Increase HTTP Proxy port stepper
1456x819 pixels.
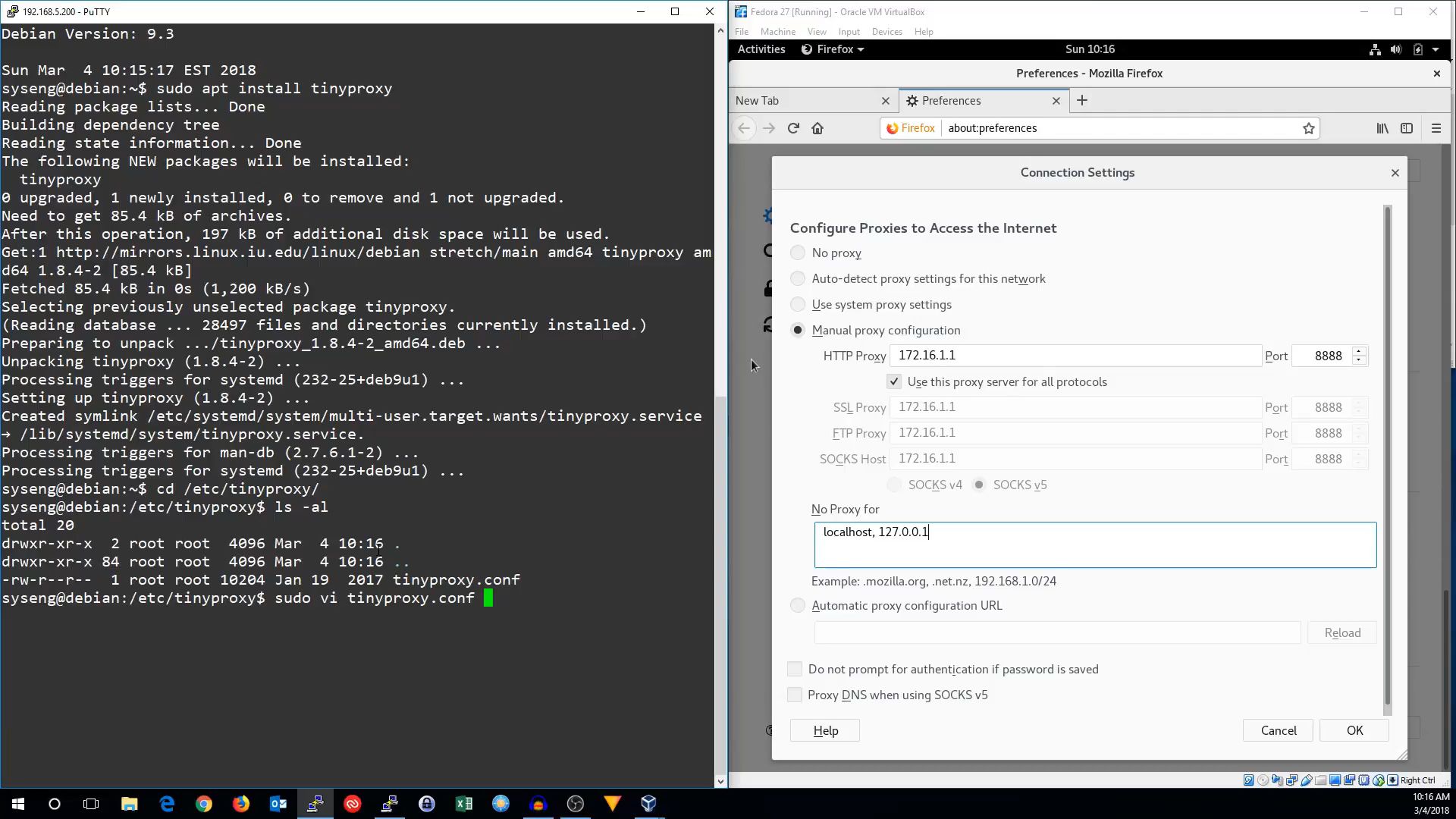click(x=1359, y=351)
